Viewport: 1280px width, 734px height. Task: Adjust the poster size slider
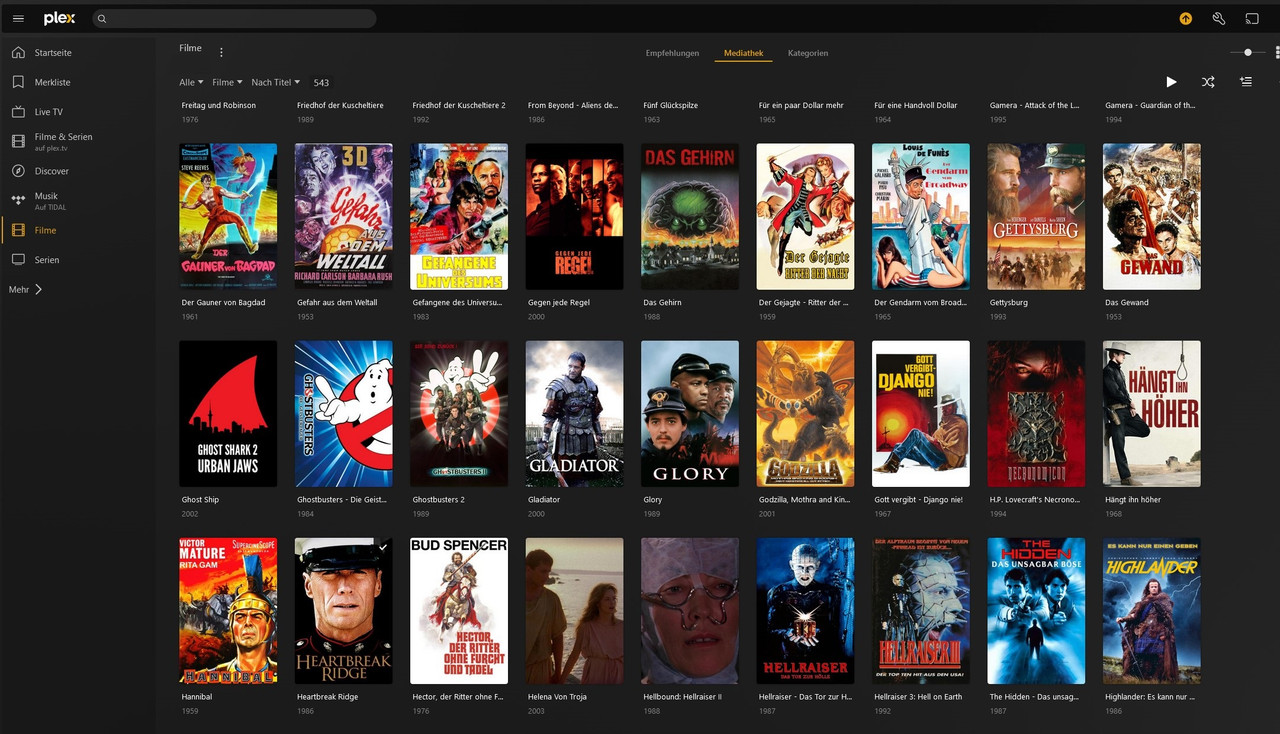point(1248,52)
